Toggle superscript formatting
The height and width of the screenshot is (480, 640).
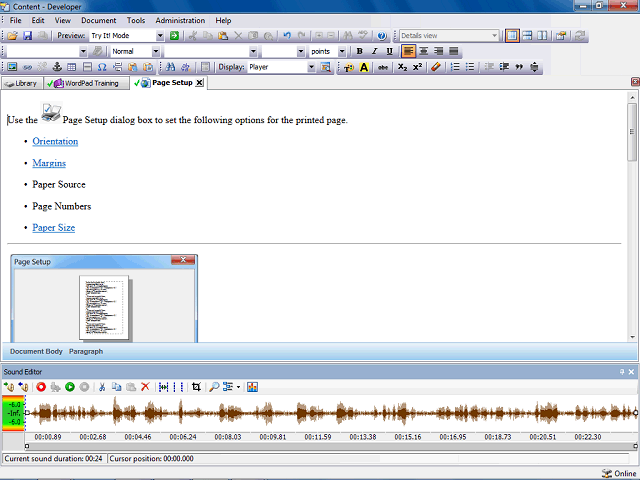pyautogui.click(x=417, y=67)
